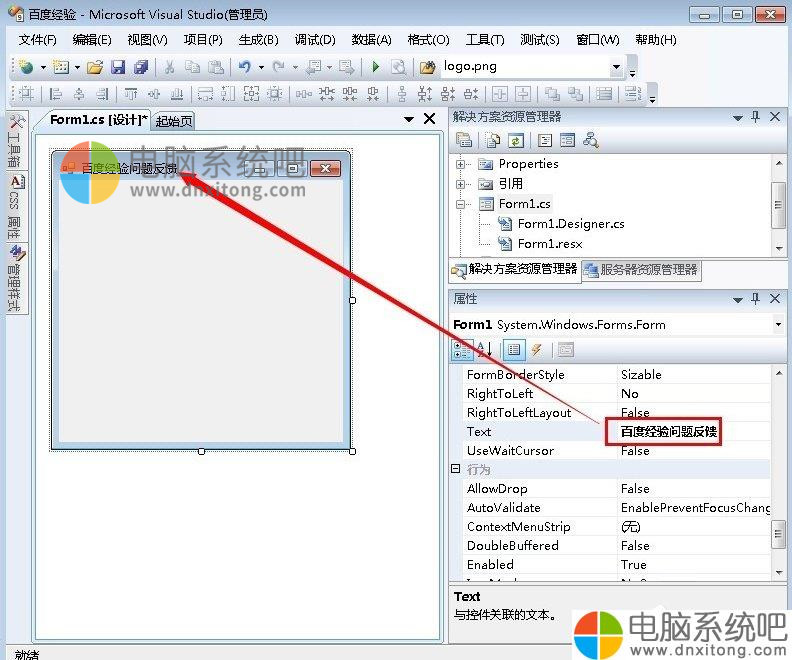Image resolution: width=792 pixels, height=660 pixels.
Task: Open the Form1 object selector dropdown
Action: [x=778, y=325]
